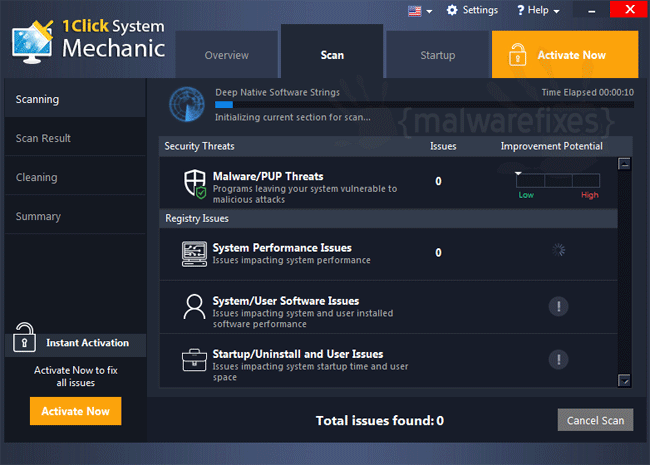This screenshot has width=650, height=465.
Task: Click the bottom-left Activate Now button
Action: (x=75, y=411)
